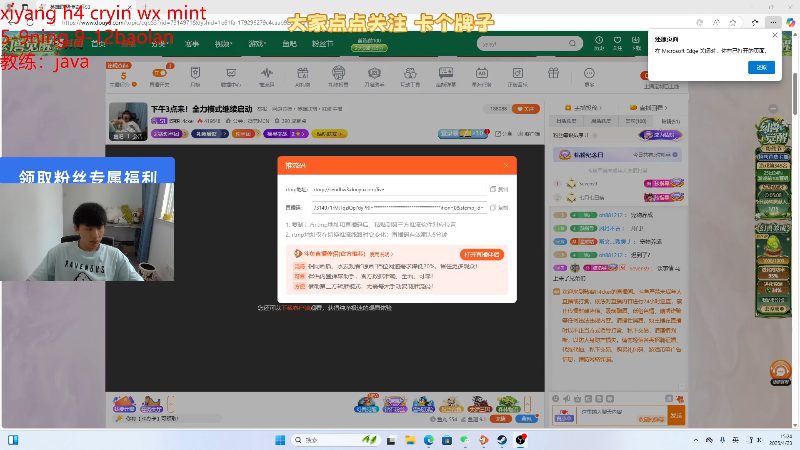Open the purple tag with star count
Viewport: 800px width, 450px height.
[x=286, y=134]
